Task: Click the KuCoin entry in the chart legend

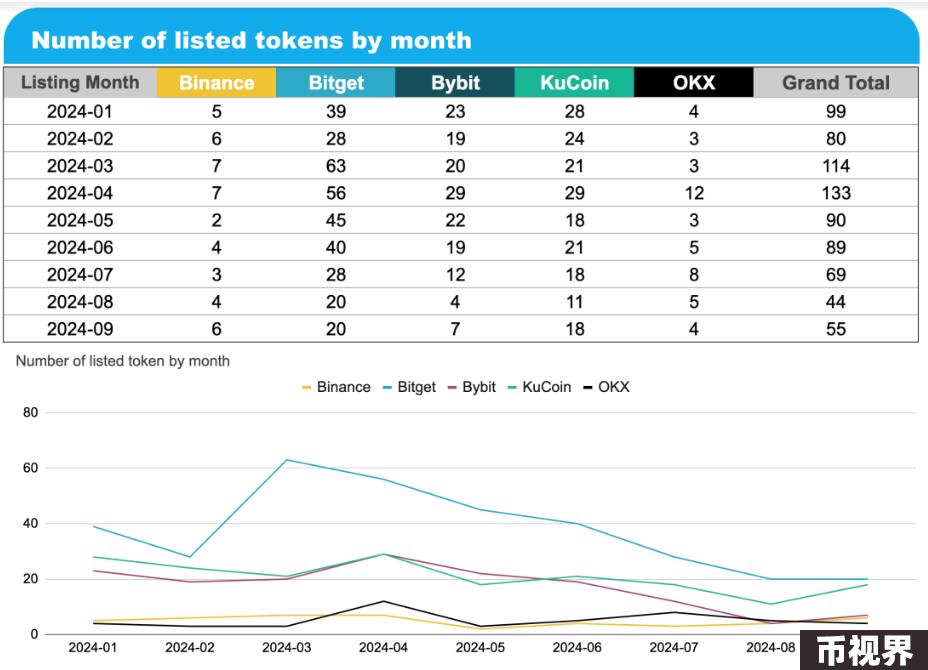Action: [540, 387]
